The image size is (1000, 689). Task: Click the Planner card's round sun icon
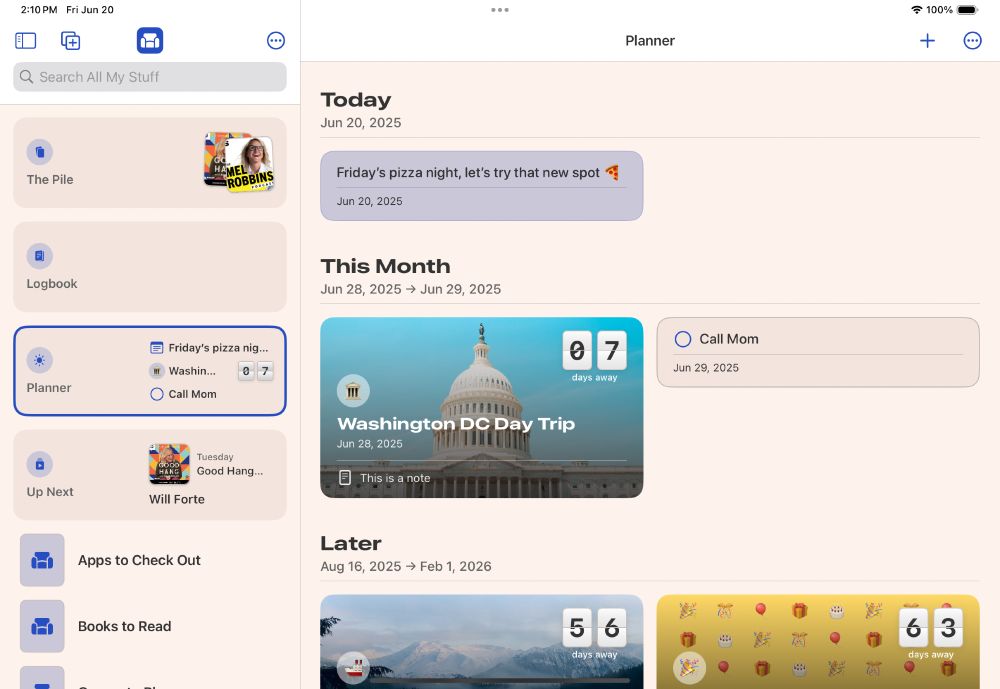pos(40,360)
